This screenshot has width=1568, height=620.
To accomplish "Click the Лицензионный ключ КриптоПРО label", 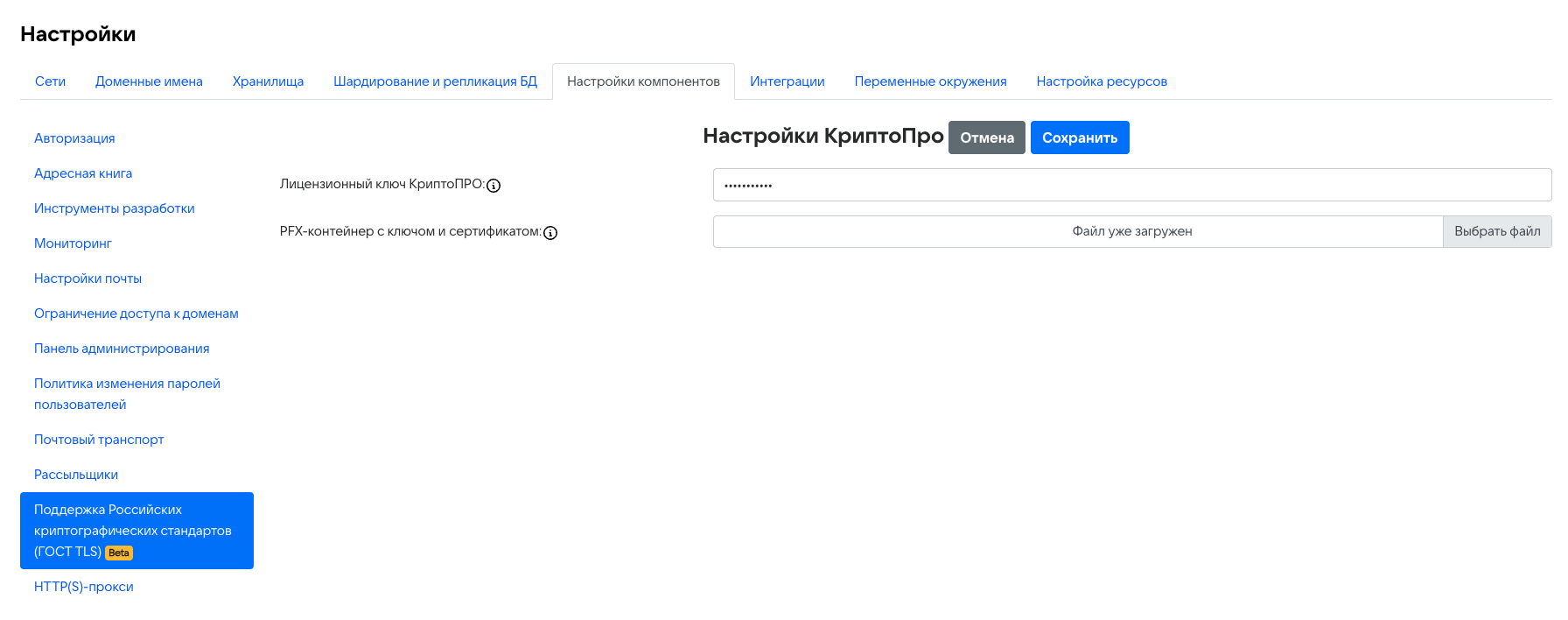I will pos(382,184).
